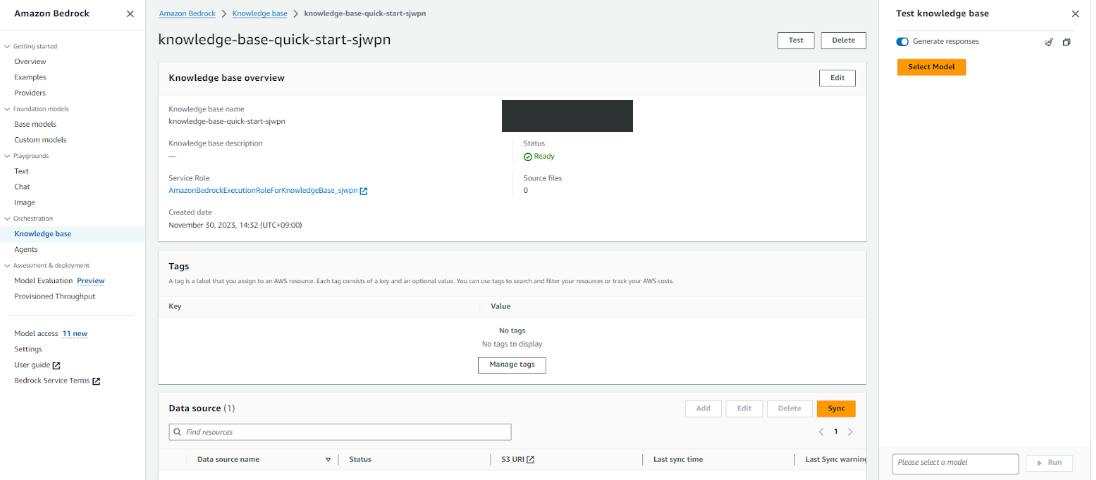
Task: Sort by Data source name column arrow
Action: [328, 460]
